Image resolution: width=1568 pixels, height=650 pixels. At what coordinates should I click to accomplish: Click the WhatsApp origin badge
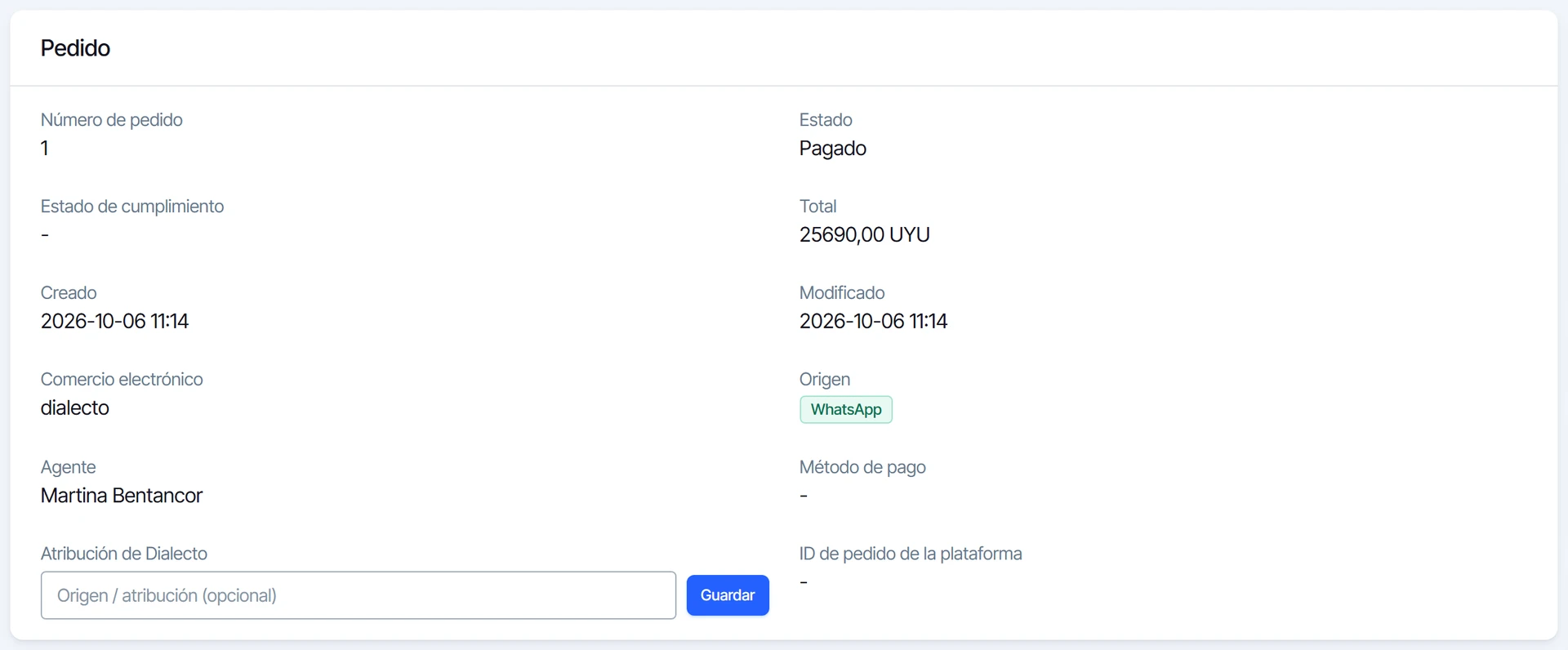(846, 409)
